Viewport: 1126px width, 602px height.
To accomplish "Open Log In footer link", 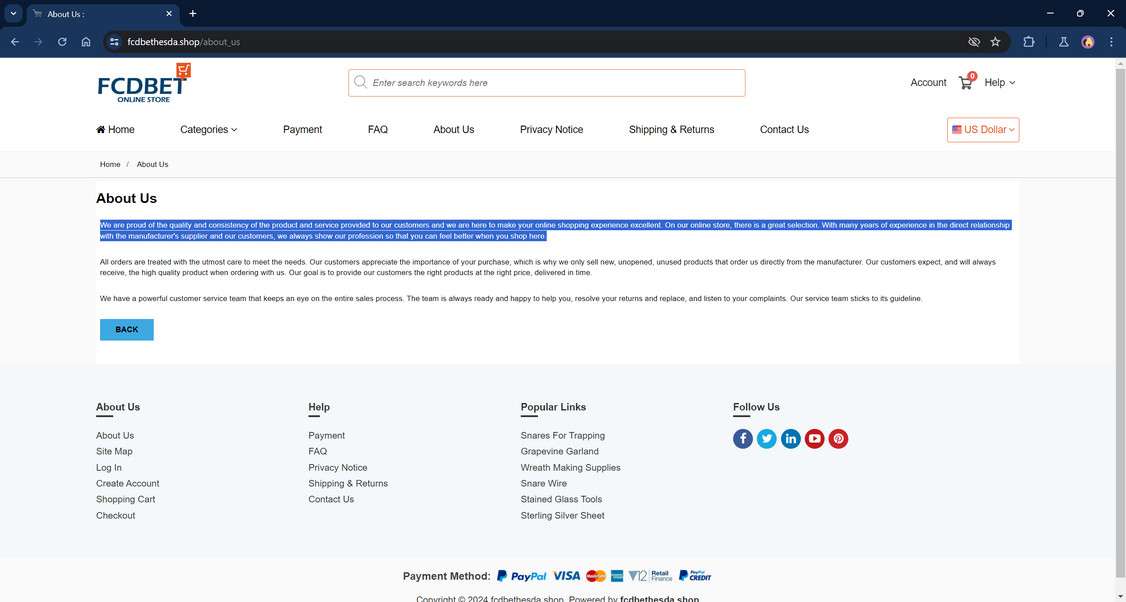I will [x=108, y=468].
